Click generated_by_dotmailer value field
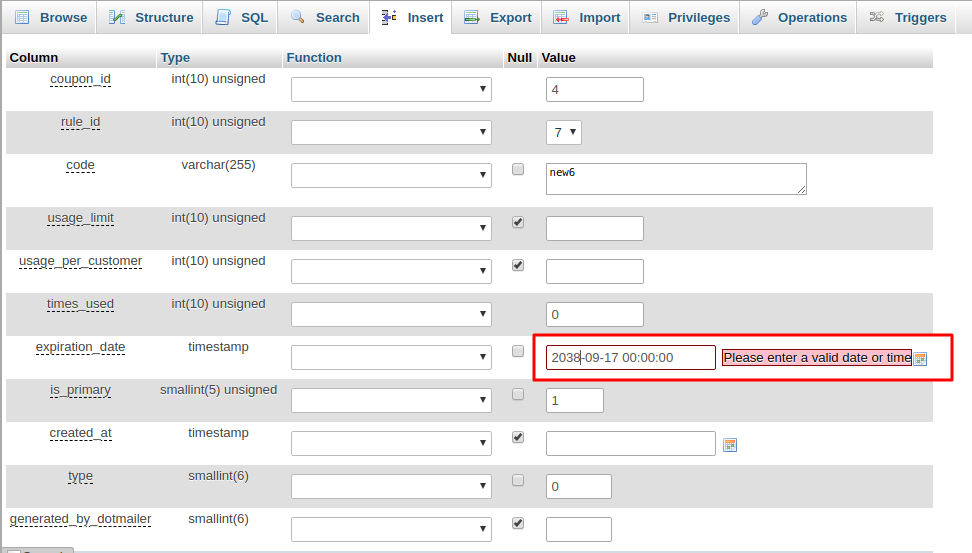Viewport: 972px width, 553px height. click(578, 529)
